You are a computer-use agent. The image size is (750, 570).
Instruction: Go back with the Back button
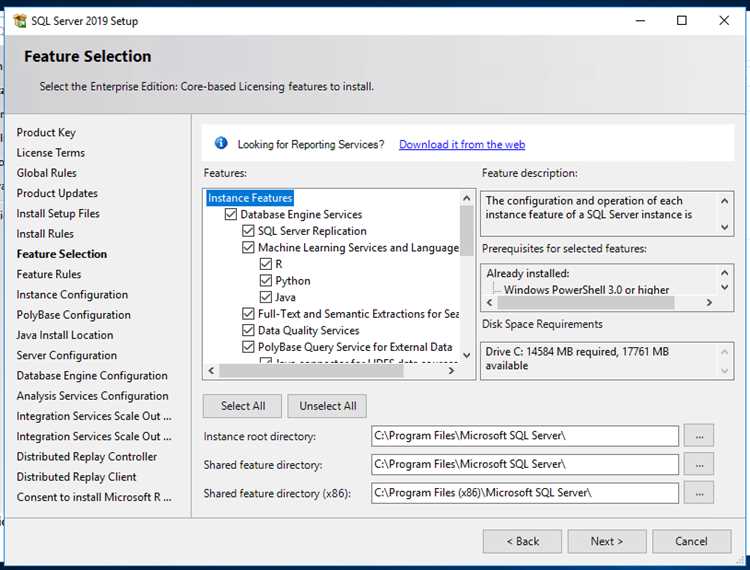click(x=522, y=541)
